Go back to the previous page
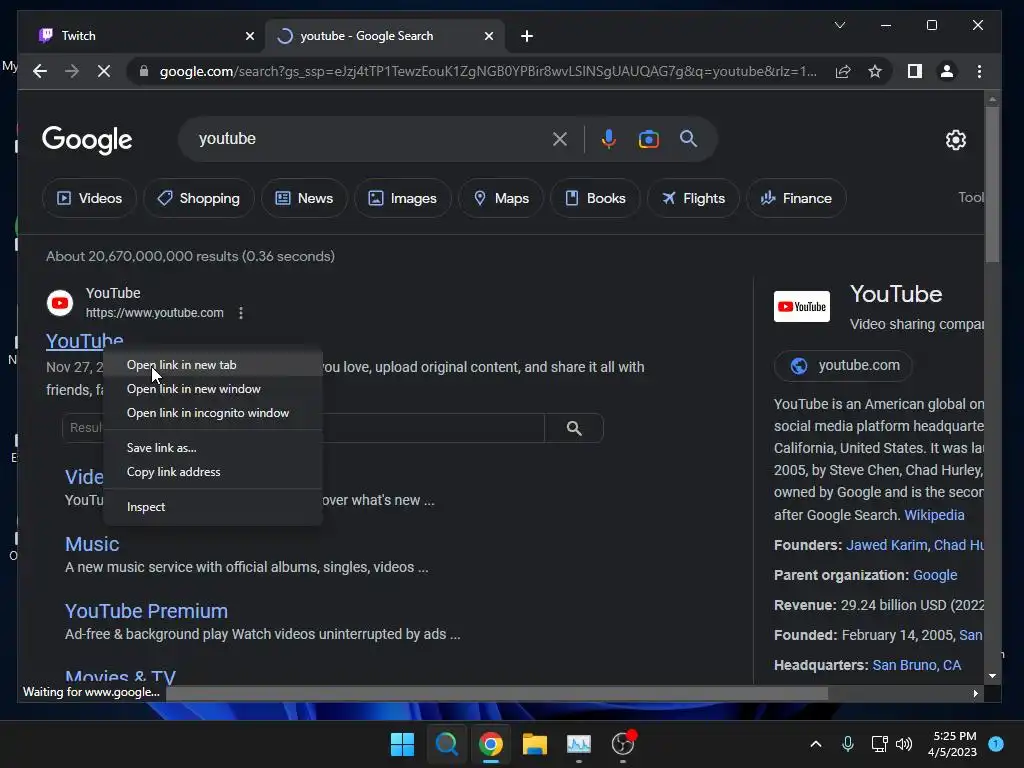Image resolution: width=1024 pixels, height=768 pixels. 40,71
